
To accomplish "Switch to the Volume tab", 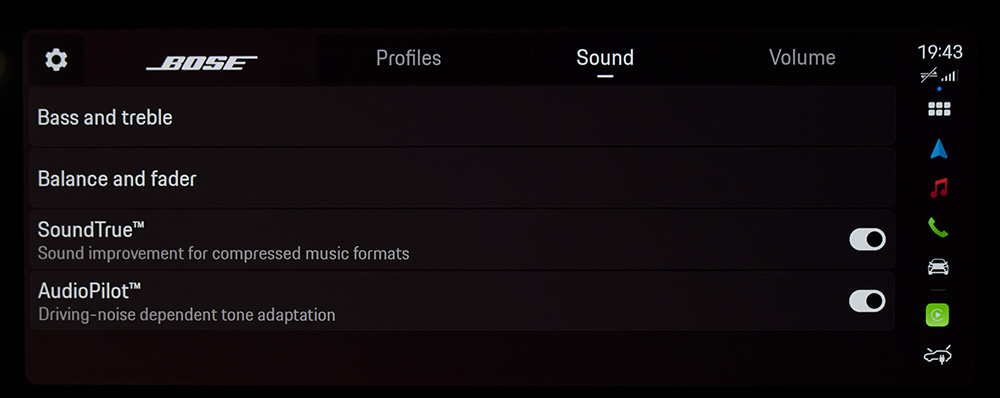I will click(802, 58).
